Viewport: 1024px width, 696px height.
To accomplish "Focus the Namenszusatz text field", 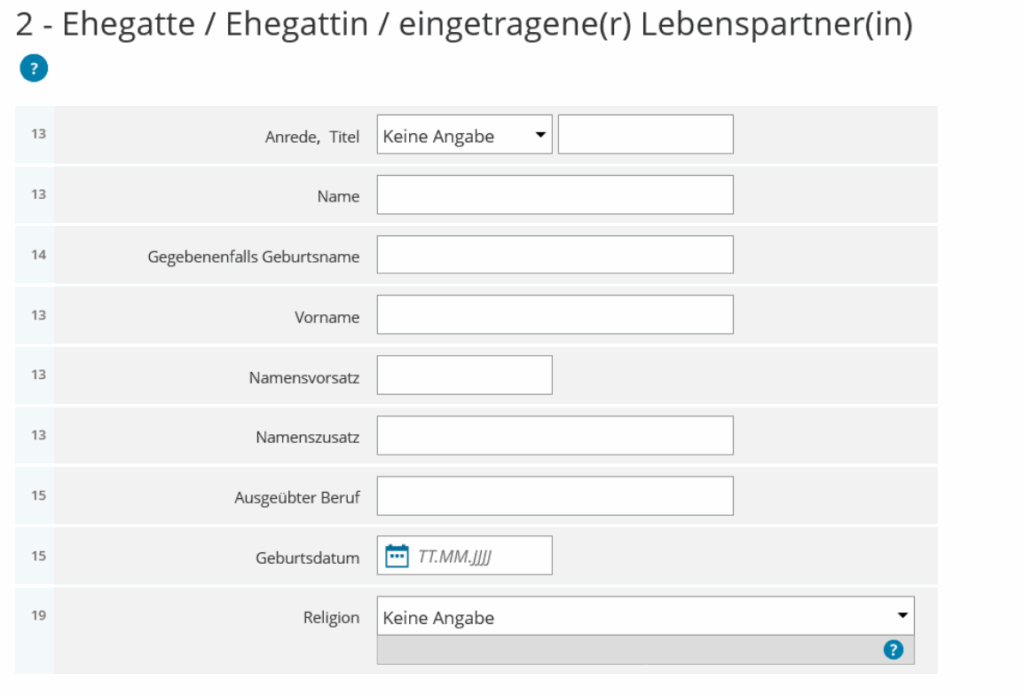I will tap(555, 436).
